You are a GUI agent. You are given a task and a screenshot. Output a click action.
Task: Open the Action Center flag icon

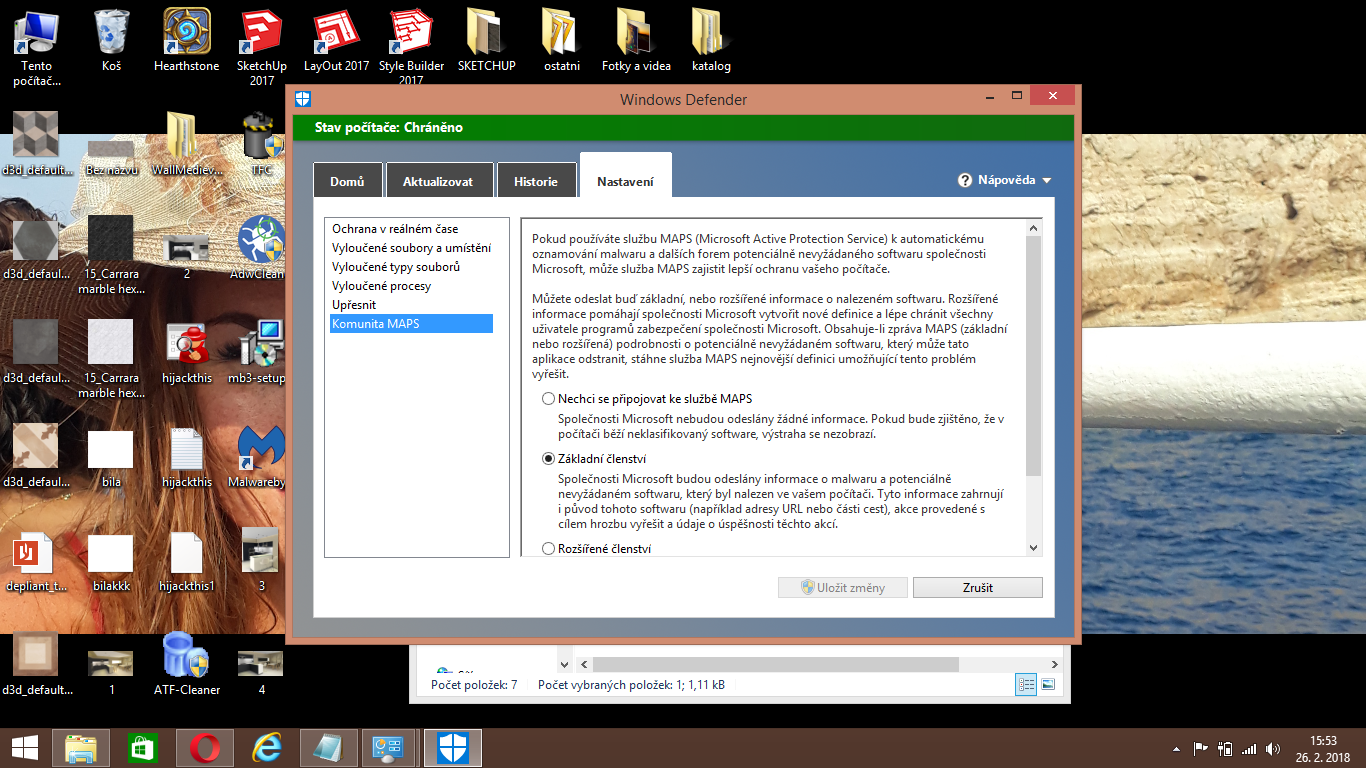point(1201,748)
